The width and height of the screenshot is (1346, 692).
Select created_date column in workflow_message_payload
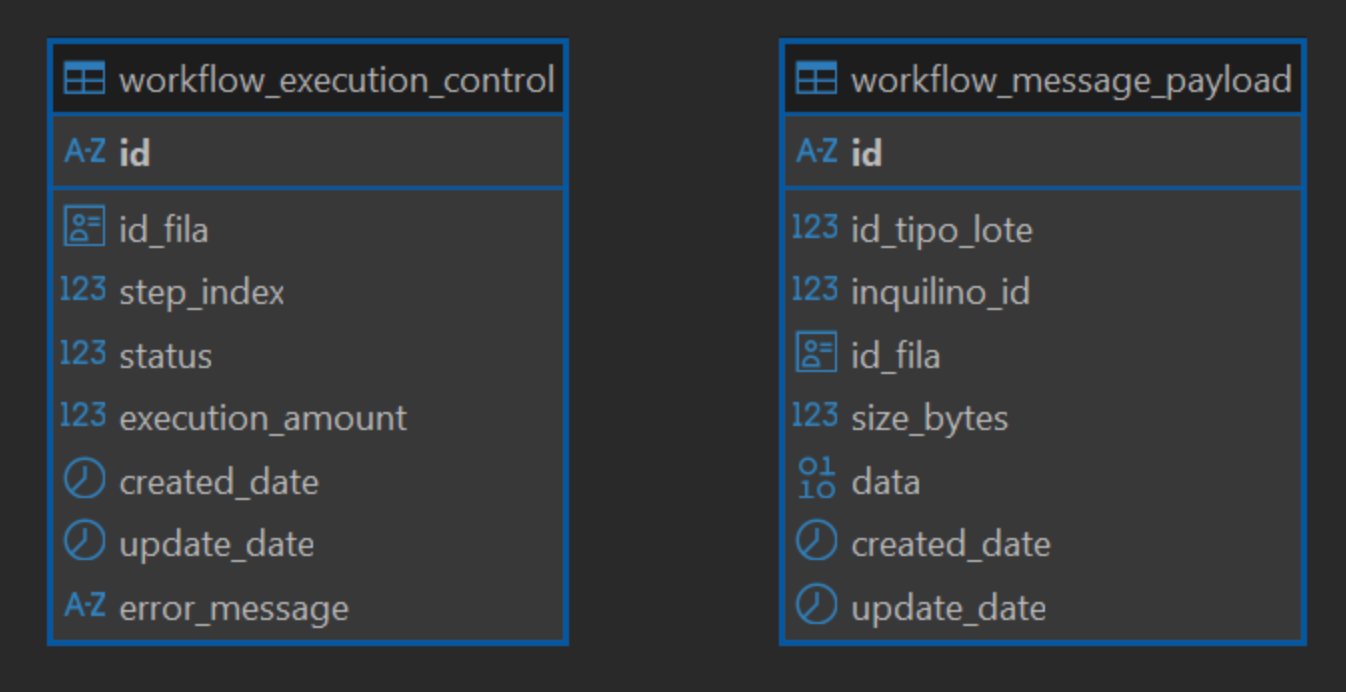point(951,544)
